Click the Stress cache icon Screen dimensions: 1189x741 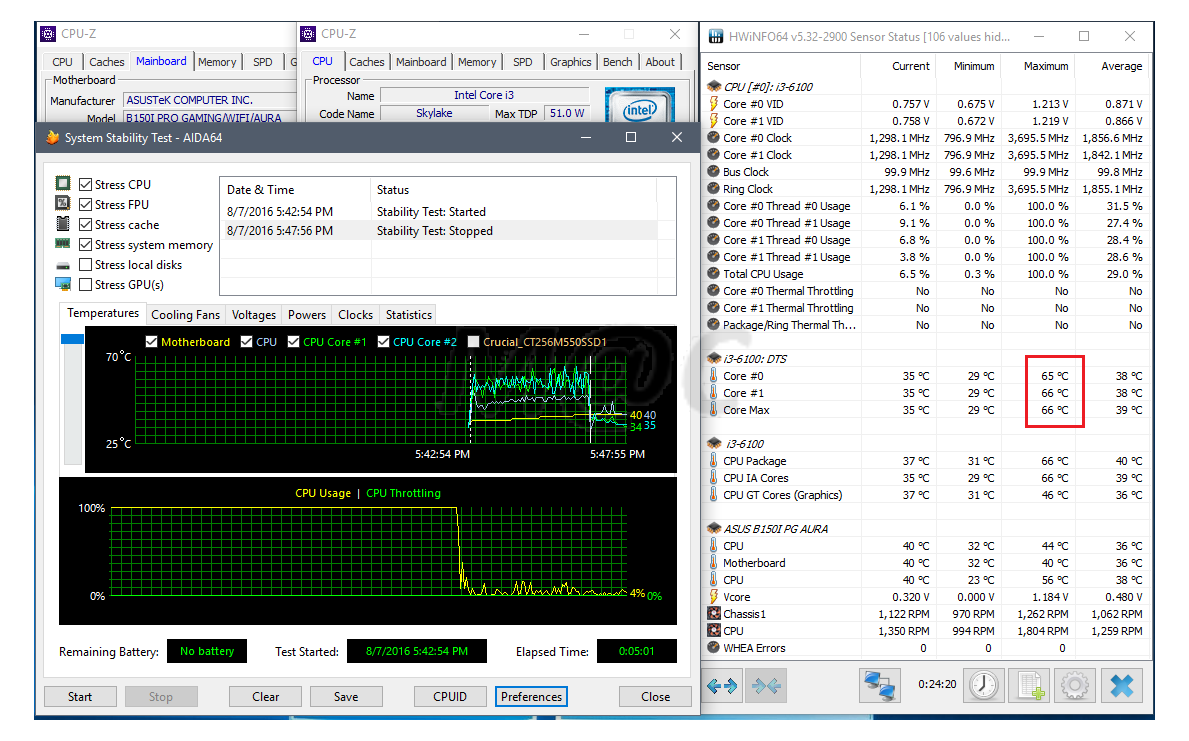[x=63, y=224]
